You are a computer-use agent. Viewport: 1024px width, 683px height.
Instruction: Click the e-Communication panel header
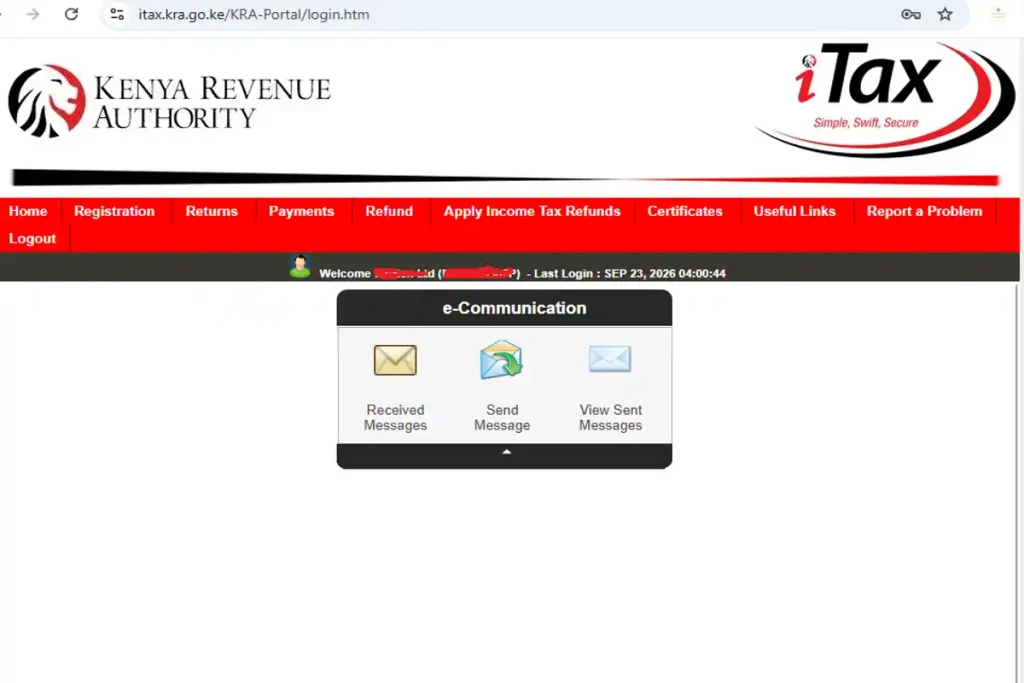tap(504, 308)
